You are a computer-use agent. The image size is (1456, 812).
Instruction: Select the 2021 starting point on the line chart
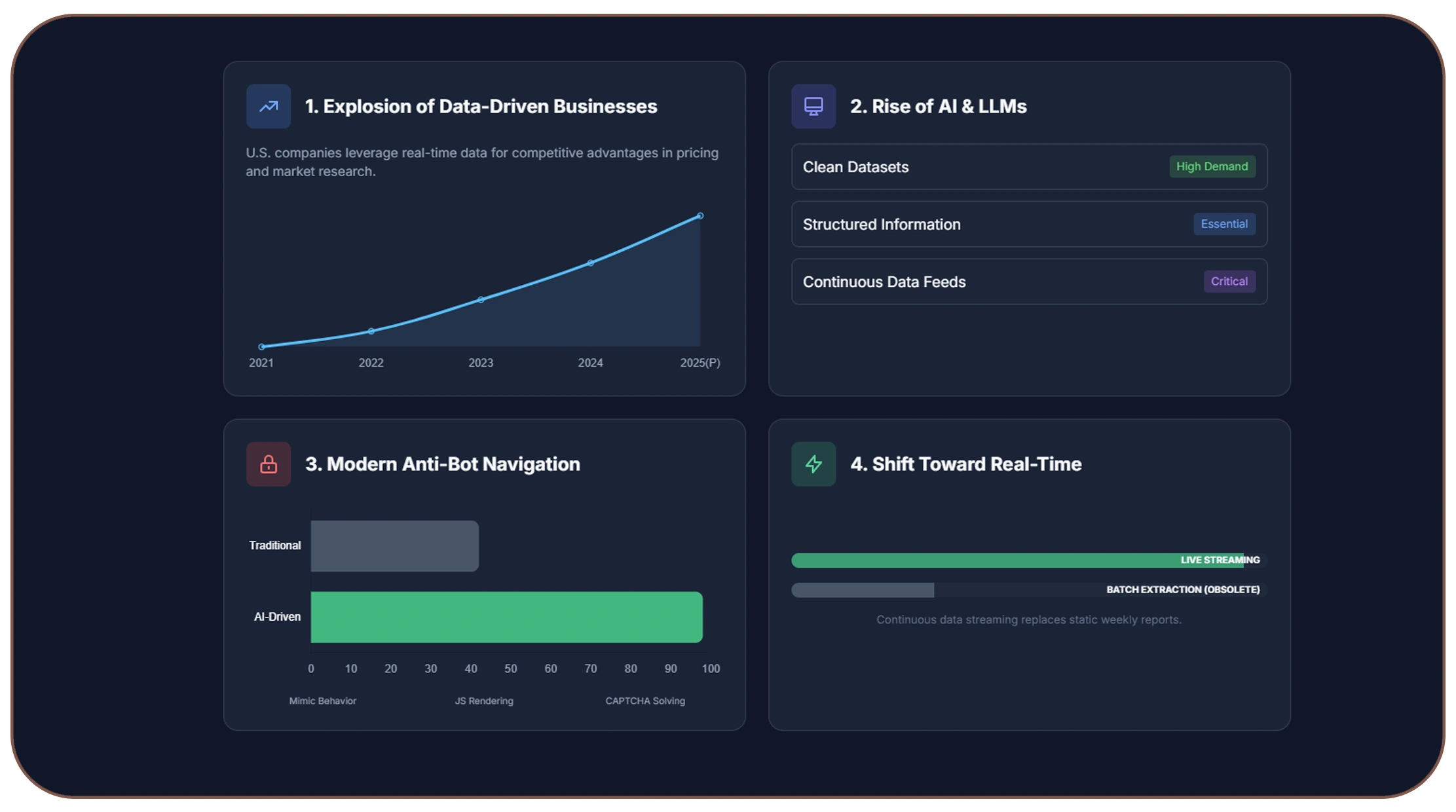point(262,346)
